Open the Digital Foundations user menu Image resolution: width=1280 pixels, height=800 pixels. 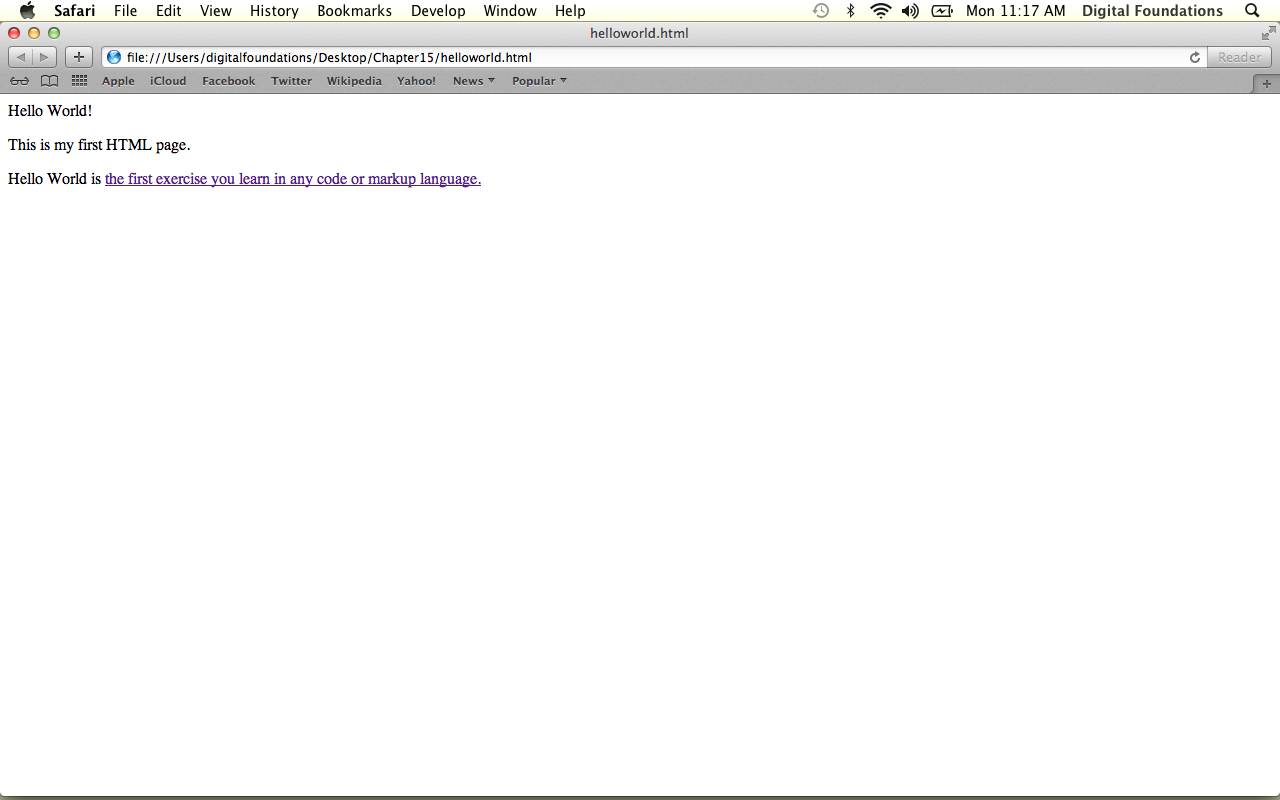1152,11
